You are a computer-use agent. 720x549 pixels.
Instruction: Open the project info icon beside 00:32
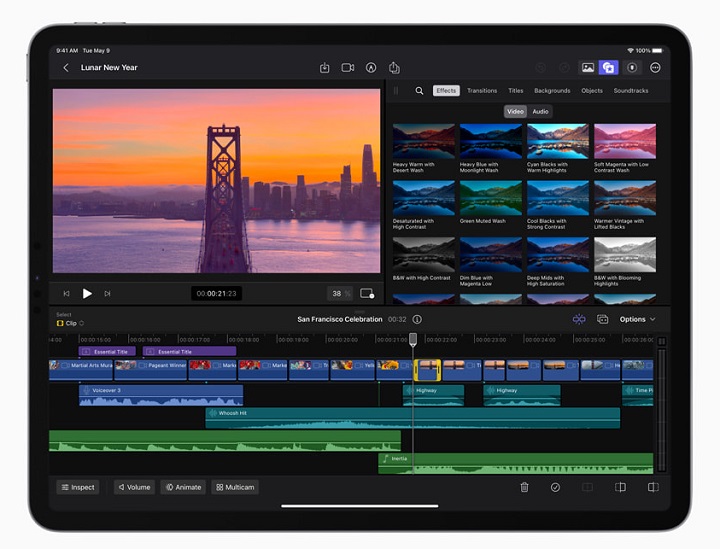point(417,319)
